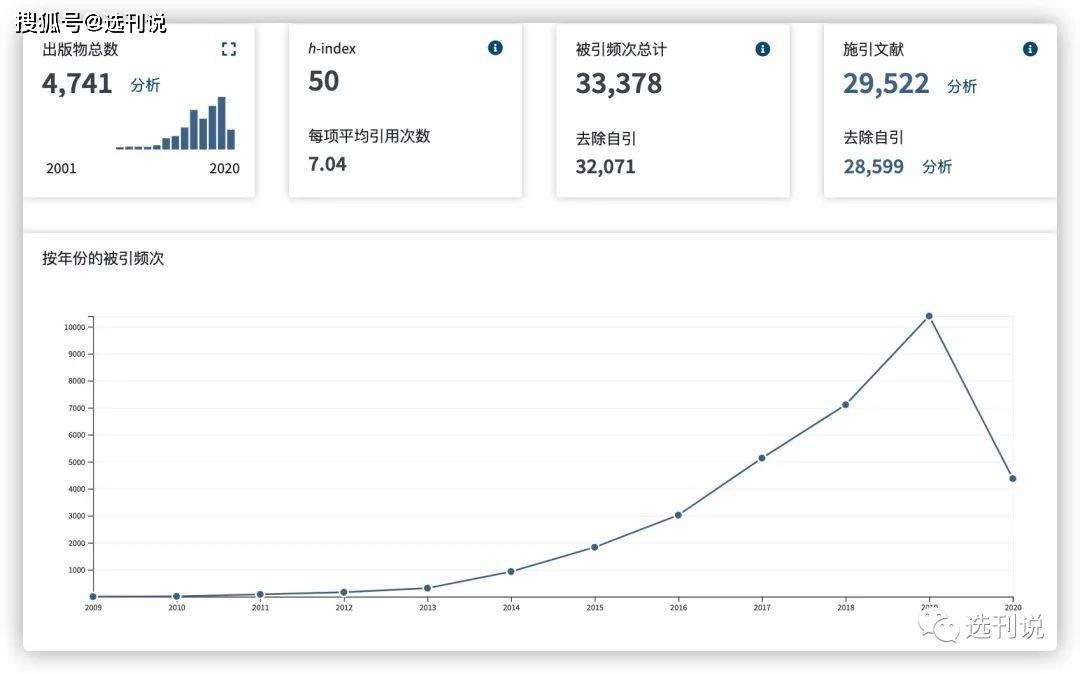
Task: Click the tallest bar in publications mini-chart
Action: (x=222, y=123)
